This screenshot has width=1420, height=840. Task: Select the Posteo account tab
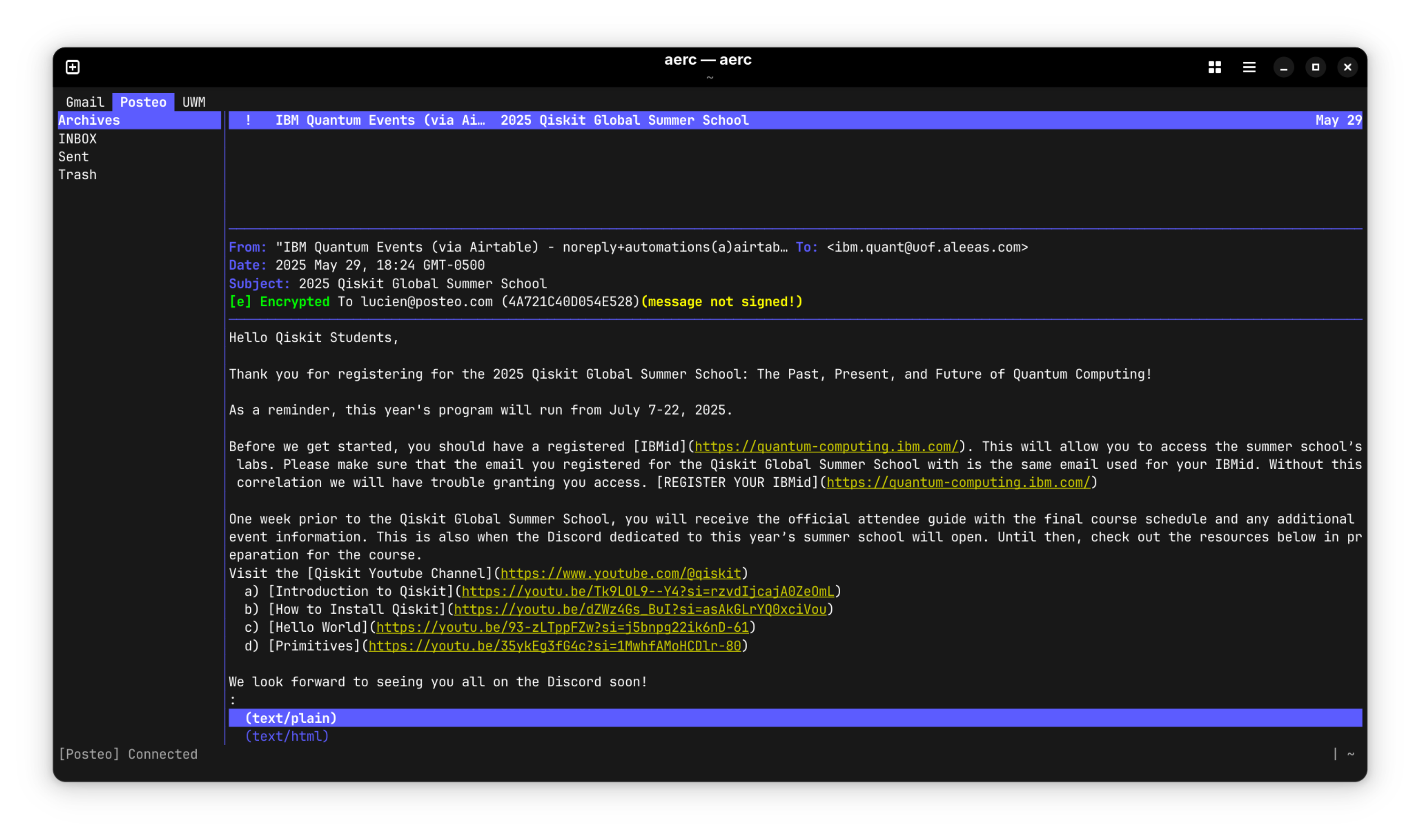[143, 103]
